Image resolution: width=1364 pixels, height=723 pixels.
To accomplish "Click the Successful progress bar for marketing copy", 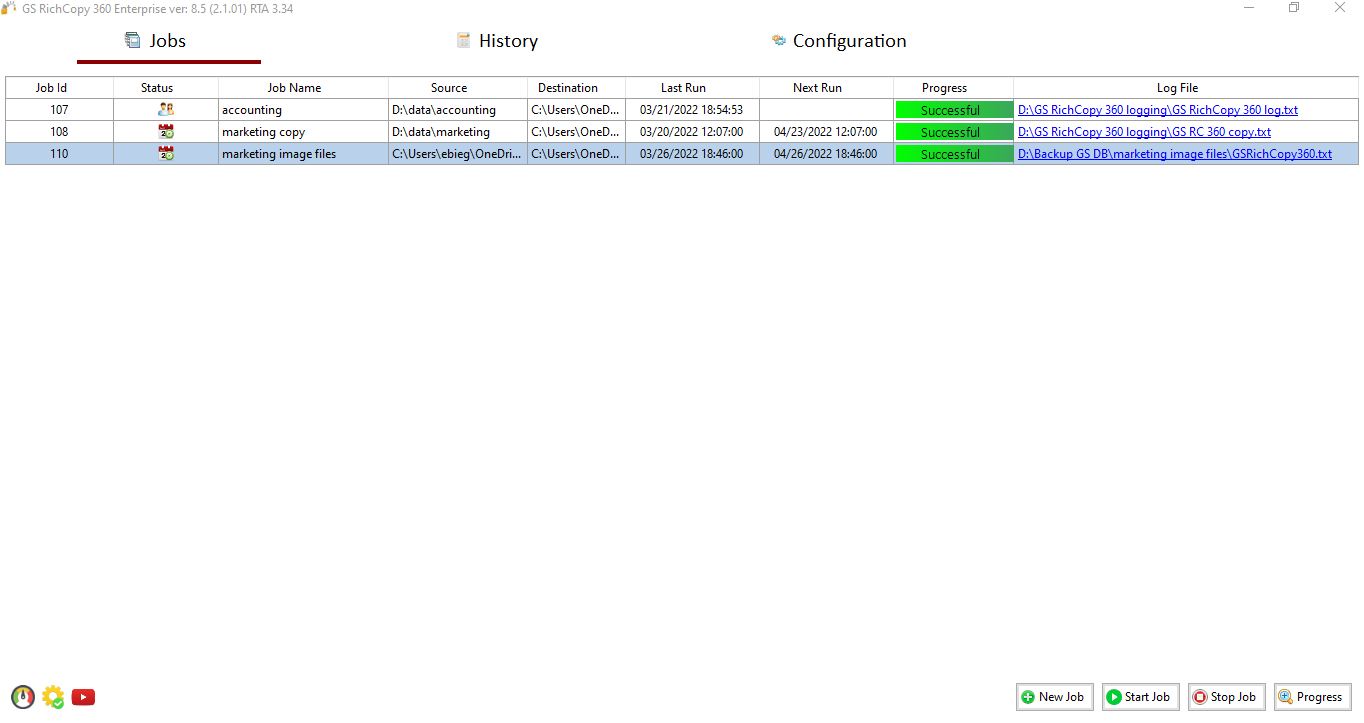I will click(x=954, y=132).
